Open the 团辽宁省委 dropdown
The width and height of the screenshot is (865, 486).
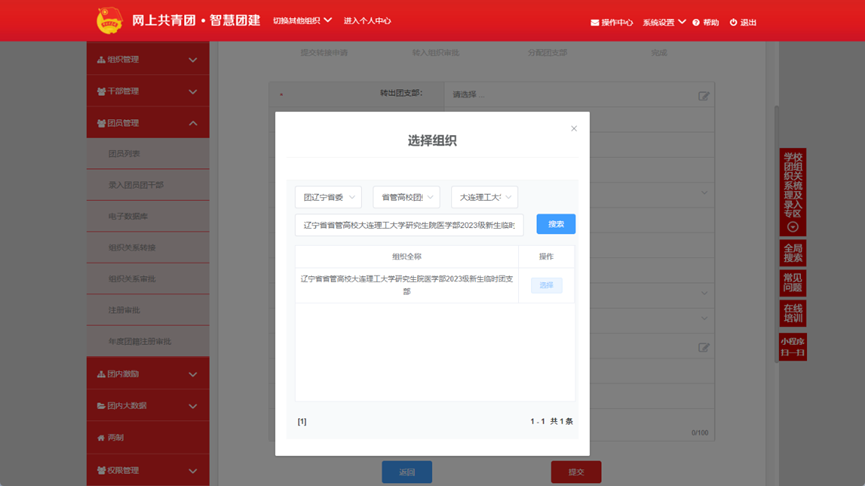(x=328, y=197)
